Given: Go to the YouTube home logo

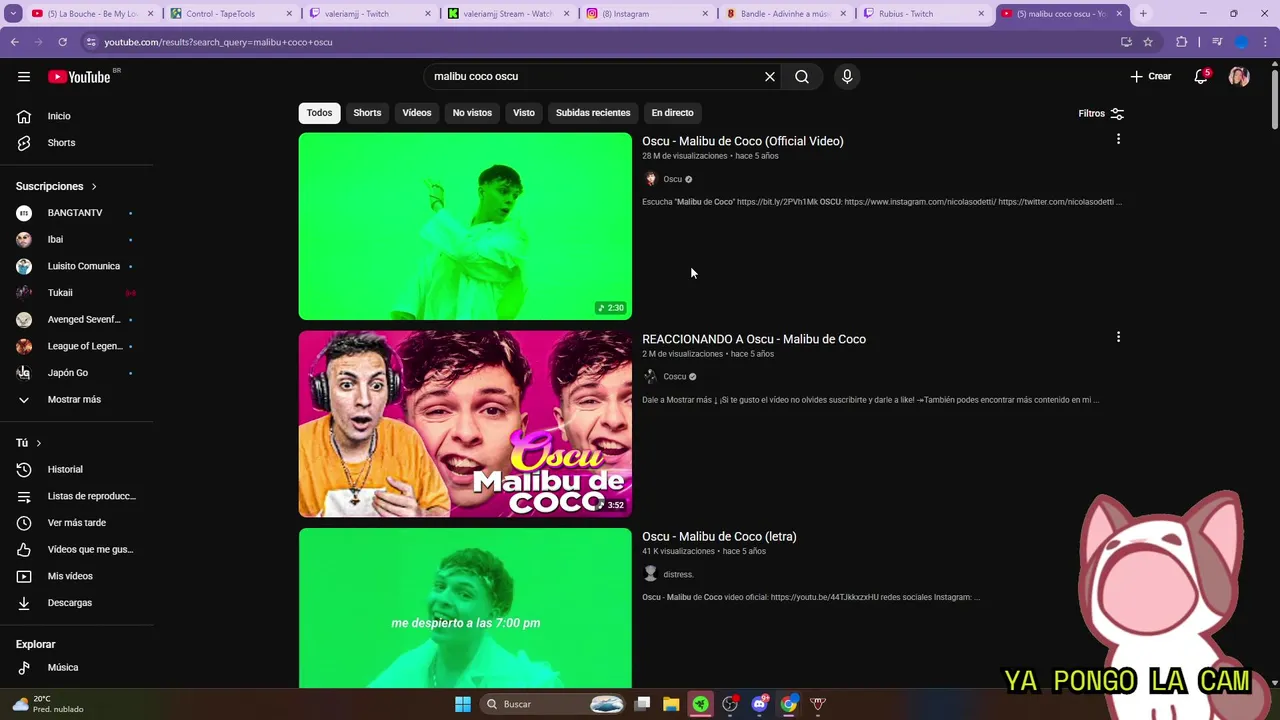Looking at the screenshot, I should coord(79,77).
